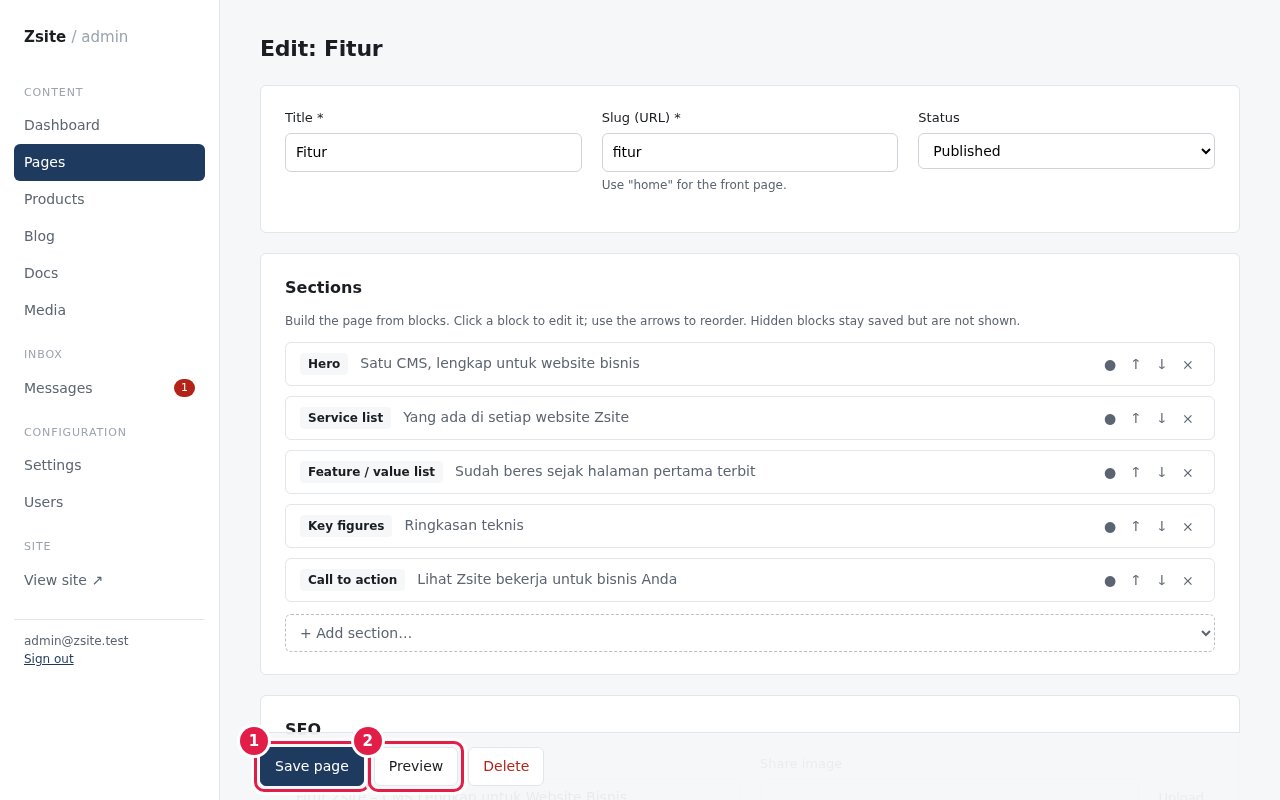Move Service list section down
This screenshot has height=800, width=1280.
1162,418
